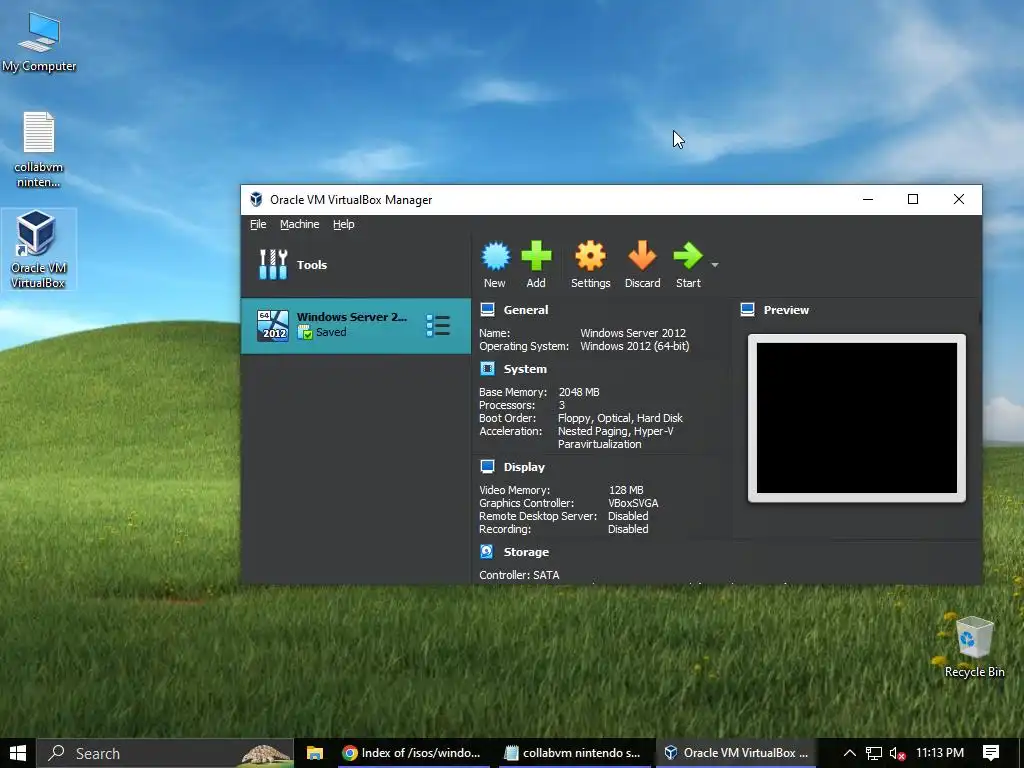
Task: Click the 'VBoxSVGA' graphics controller value
Action: (633, 503)
